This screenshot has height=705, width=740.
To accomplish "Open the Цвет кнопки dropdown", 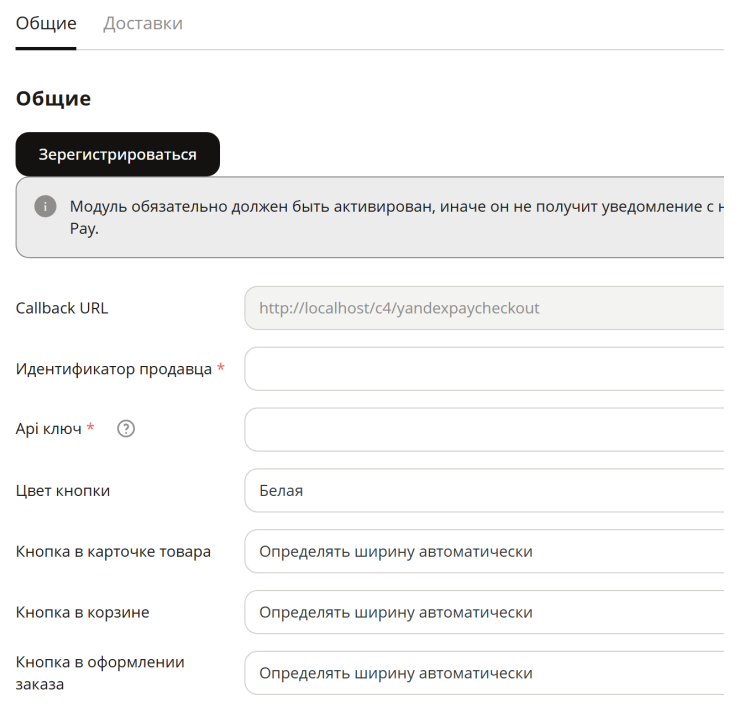I will [x=484, y=490].
